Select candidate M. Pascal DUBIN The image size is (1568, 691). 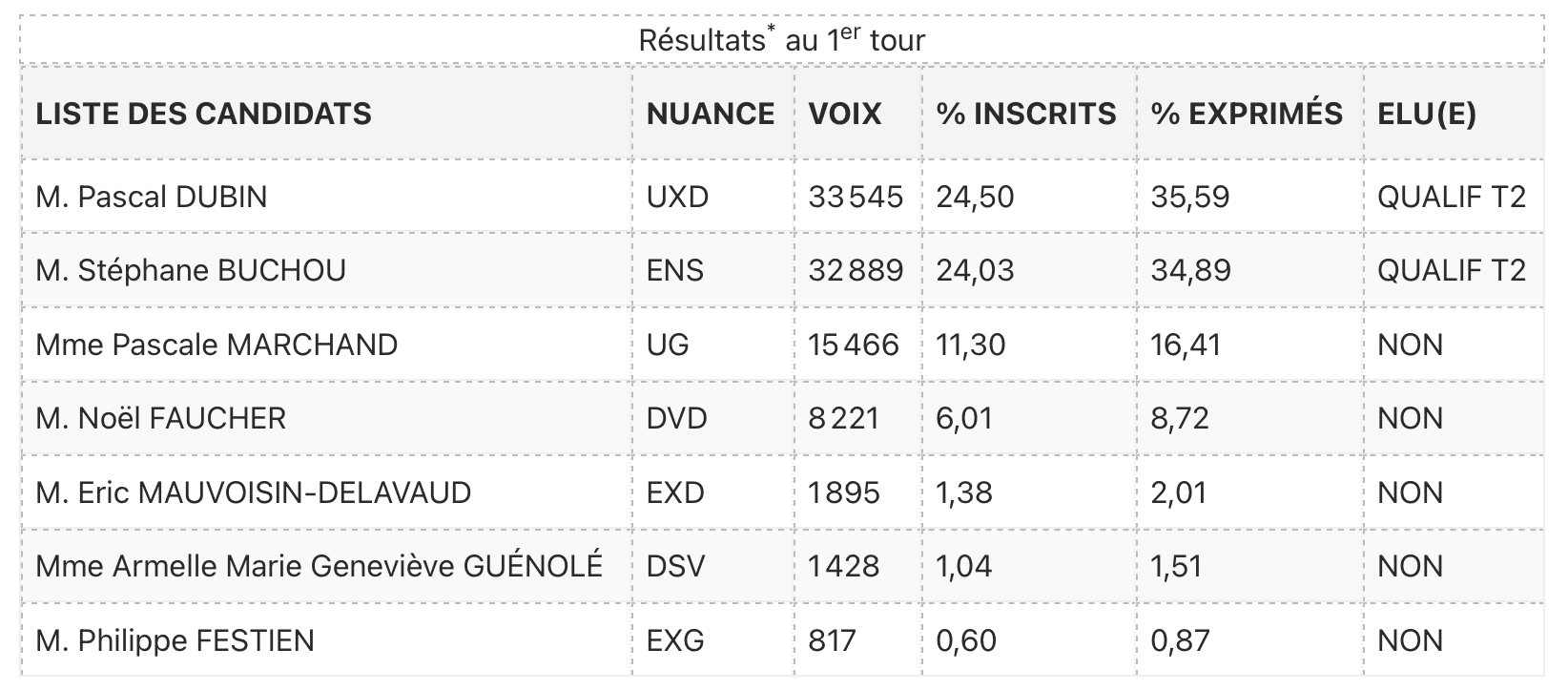click(152, 197)
